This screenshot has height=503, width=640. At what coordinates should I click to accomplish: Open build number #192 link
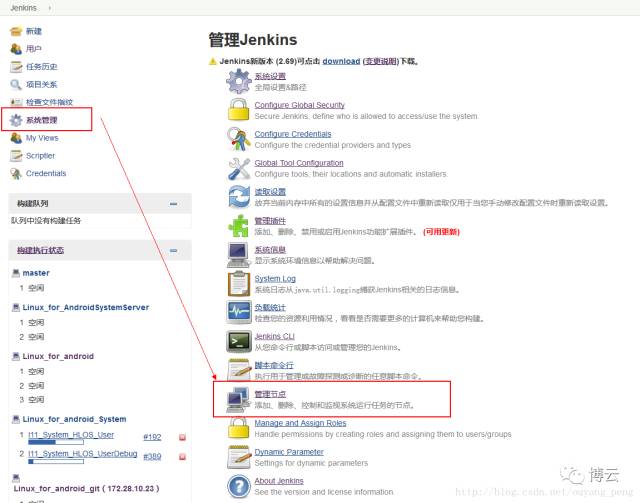point(152,437)
